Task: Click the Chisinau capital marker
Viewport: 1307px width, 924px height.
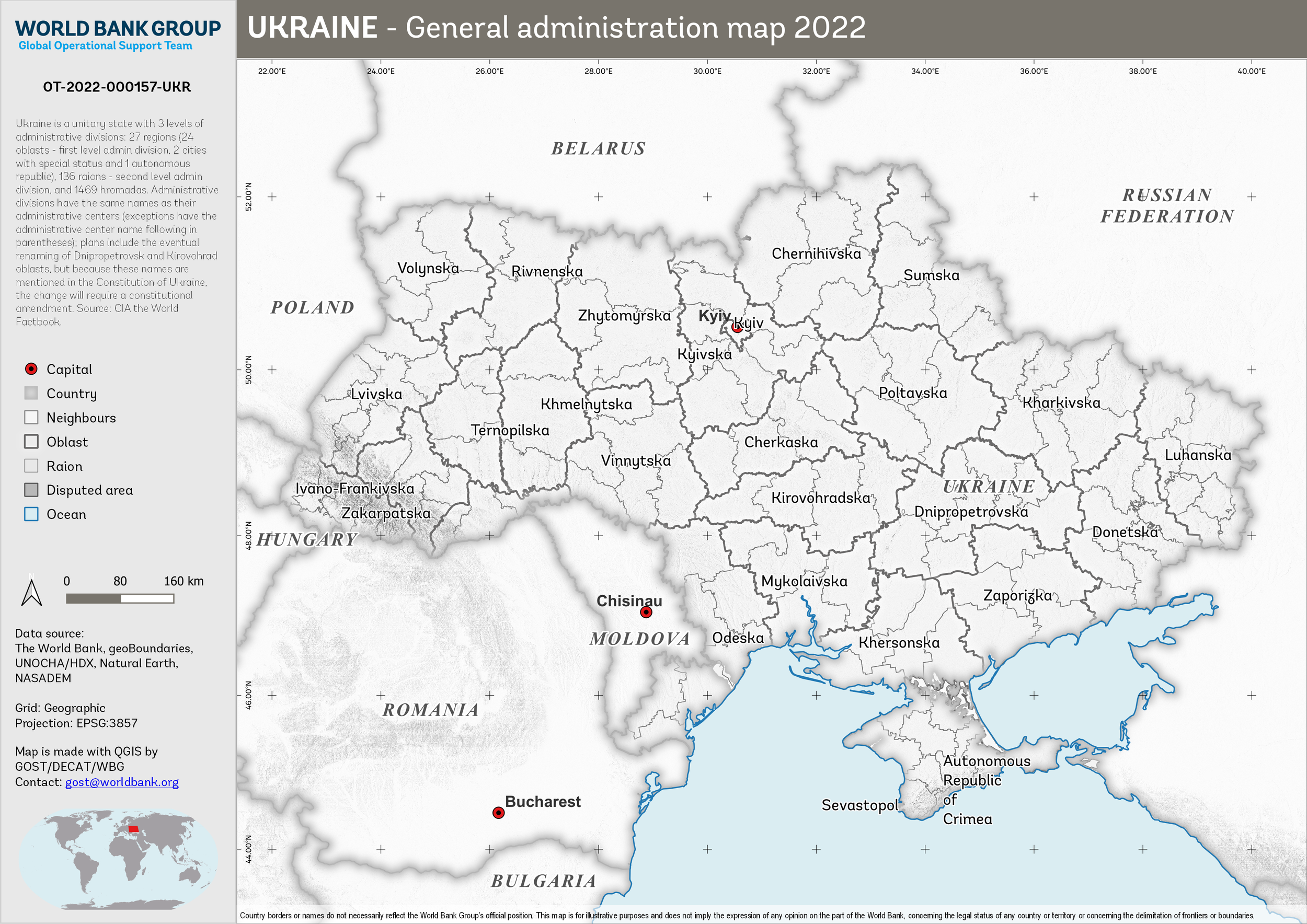Action: point(646,612)
